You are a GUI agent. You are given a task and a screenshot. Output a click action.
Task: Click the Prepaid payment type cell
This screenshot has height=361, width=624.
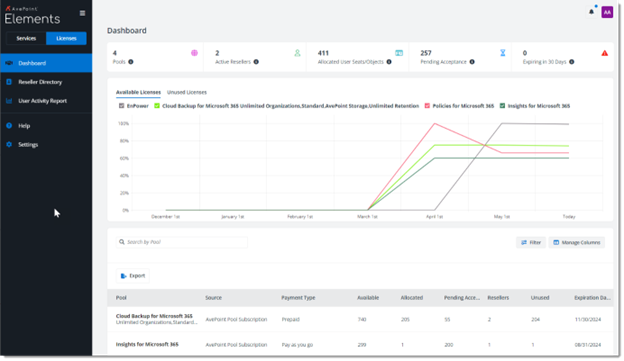[x=291, y=320]
